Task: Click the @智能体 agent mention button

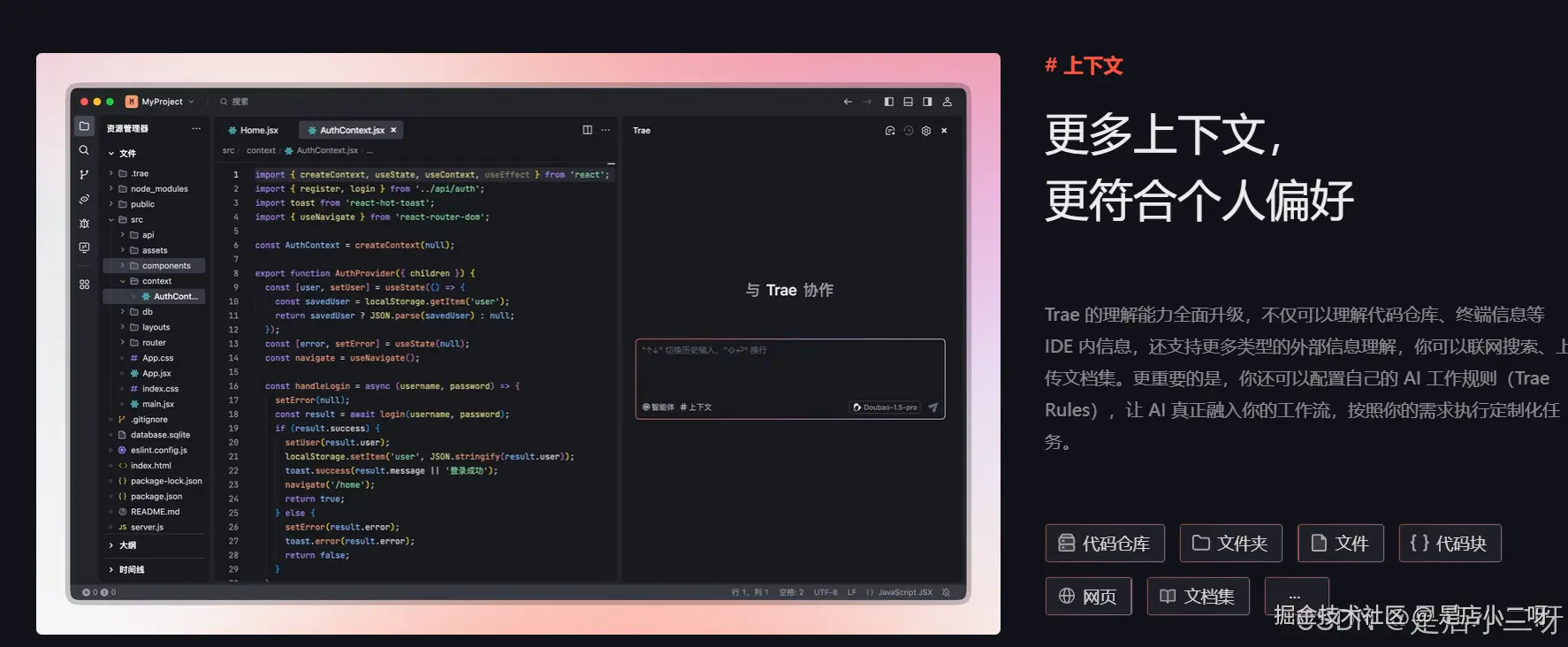Action: tap(658, 407)
